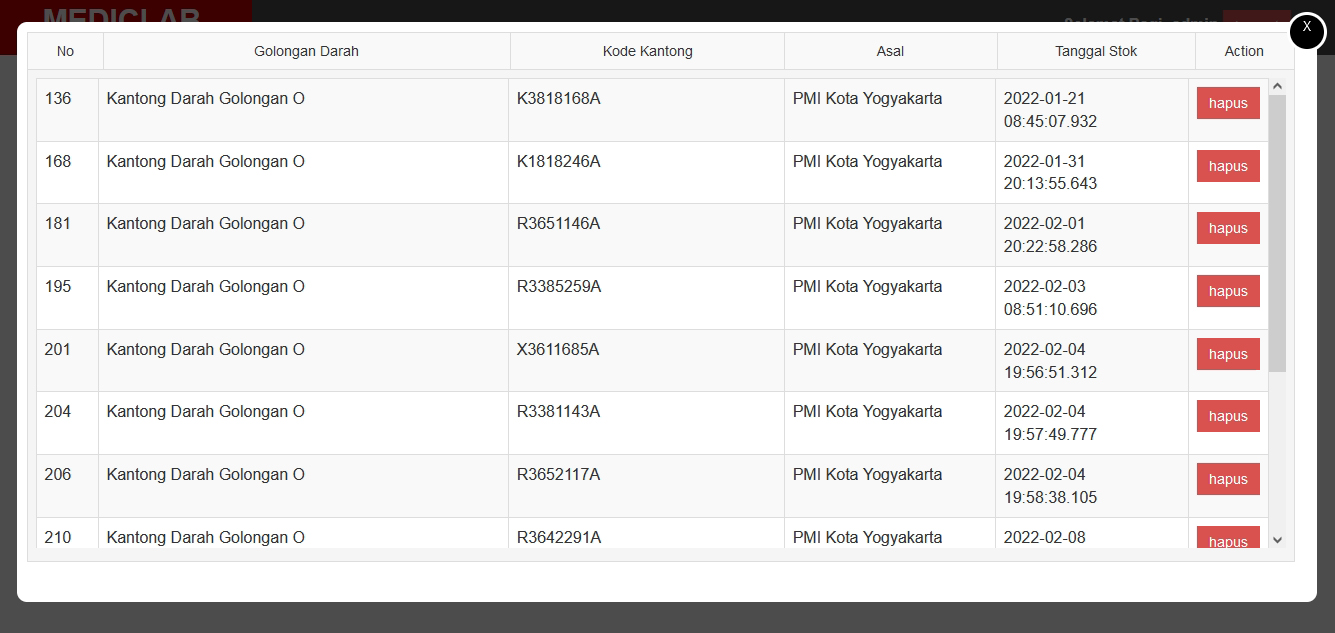Click the table's vertical scrollbar thumb
The width and height of the screenshot is (1335, 633).
(x=1277, y=233)
